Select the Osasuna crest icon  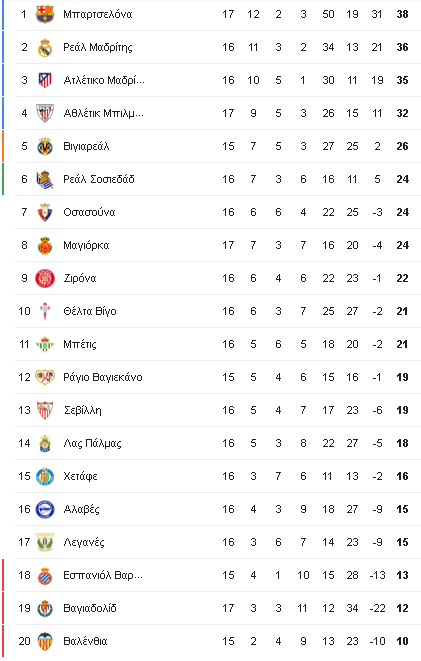tap(45, 212)
